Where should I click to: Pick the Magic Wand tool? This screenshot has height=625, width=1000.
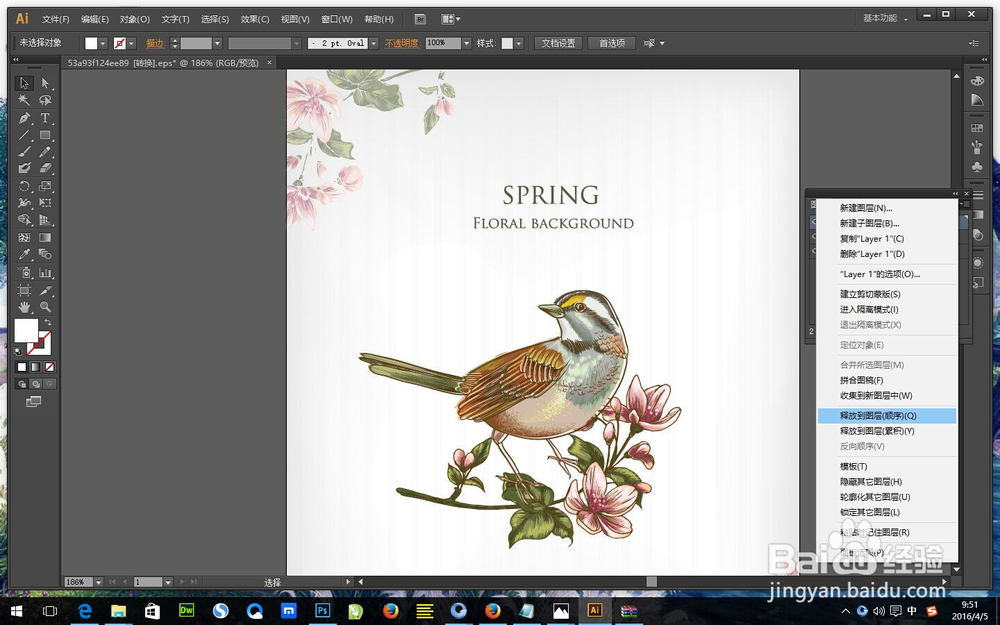point(24,100)
